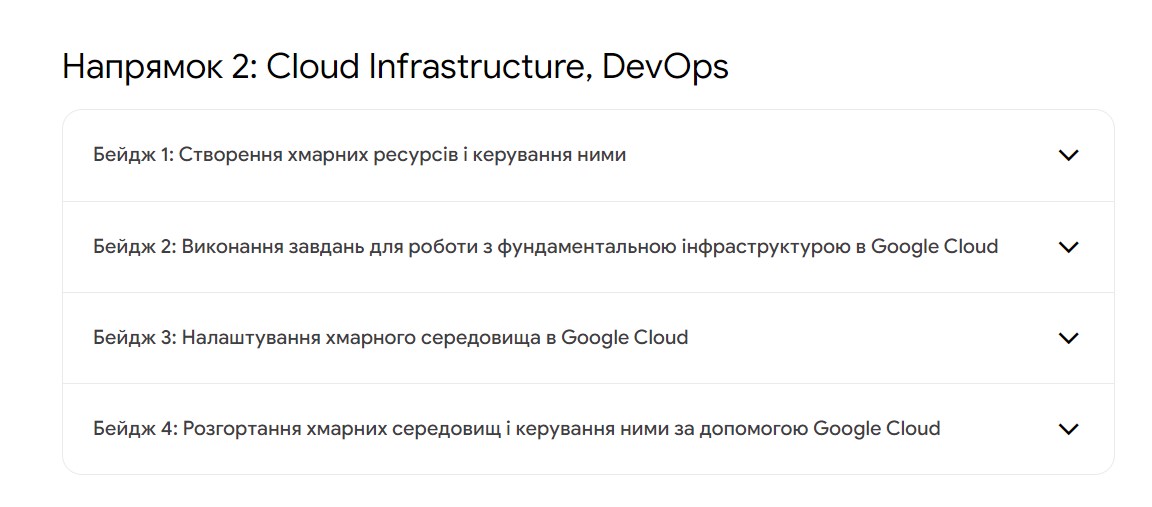Open "Налаштування хмарного середовища в Google Cloud" section
Viewport: 1152px width, 507px height.
(x=435, y=338)
